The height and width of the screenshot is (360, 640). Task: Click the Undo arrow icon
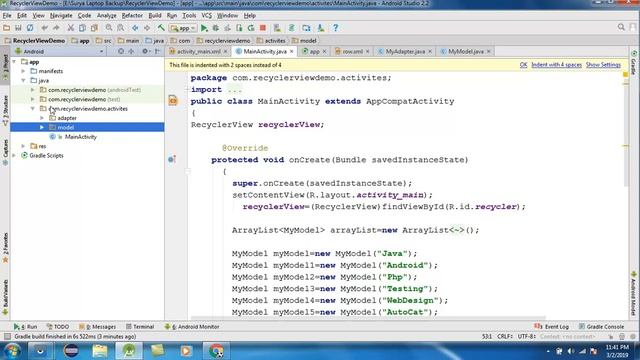click(x=44, y=28)
